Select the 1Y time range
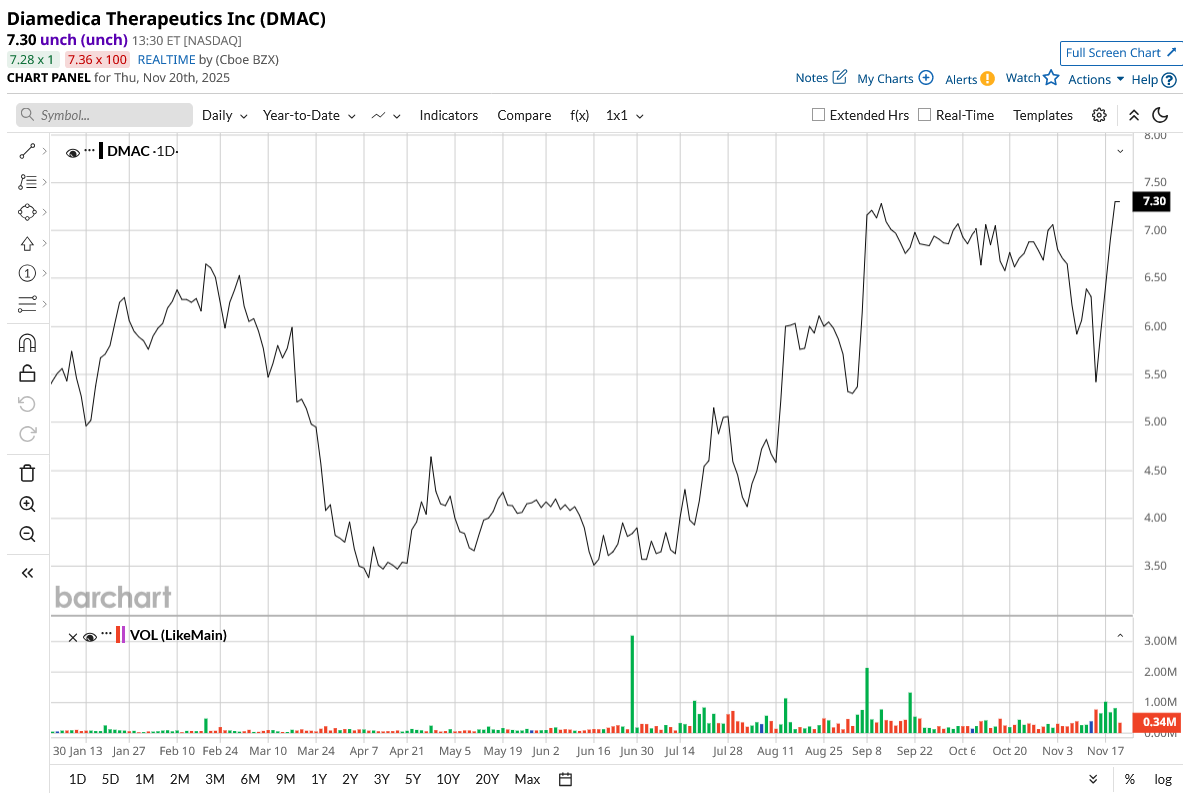 point(319,779)
